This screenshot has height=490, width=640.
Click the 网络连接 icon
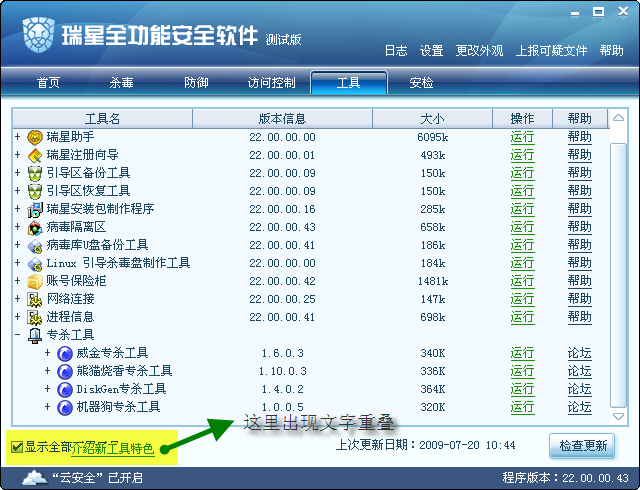click(x=35, y=299)
